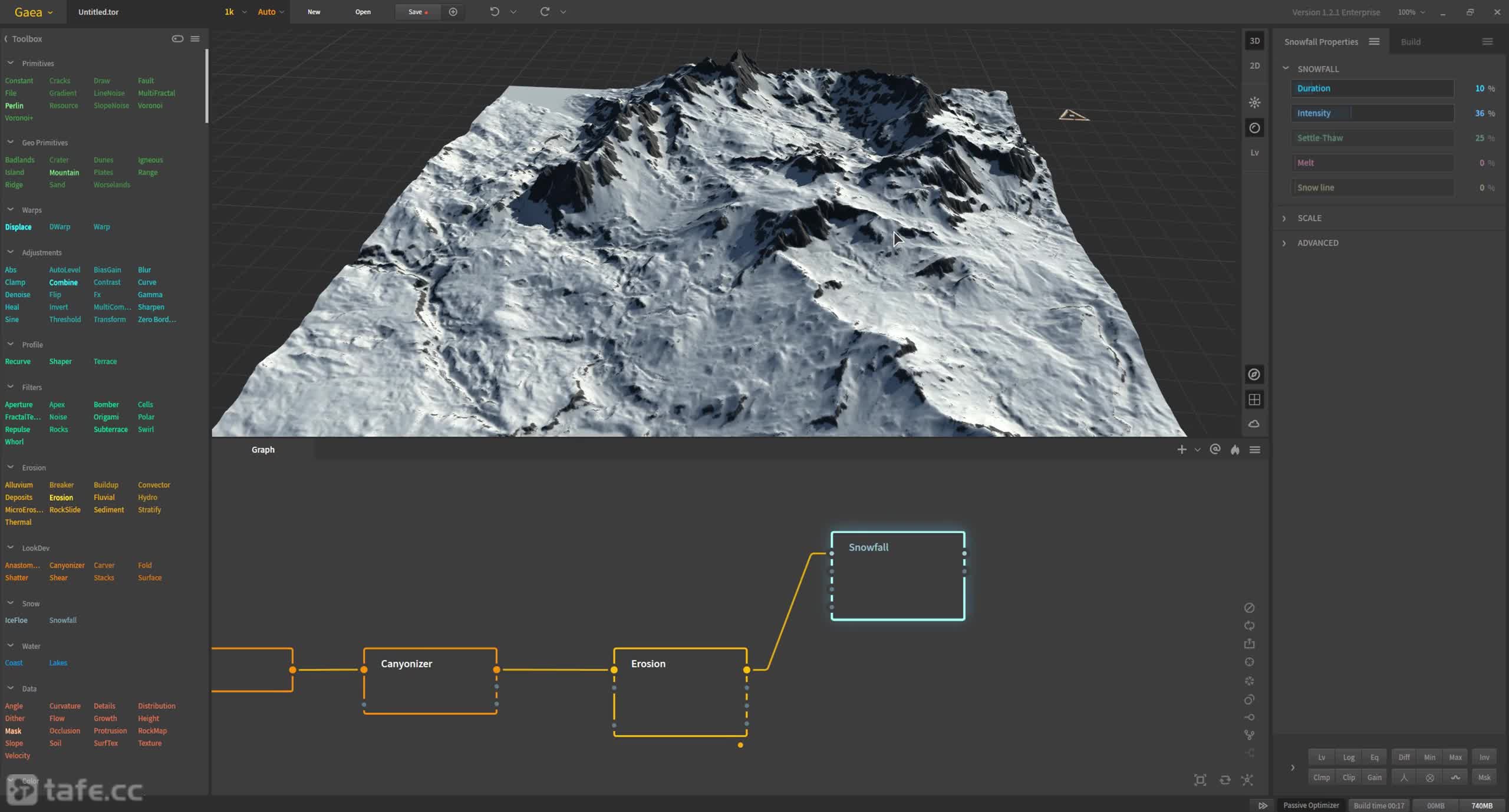The width and height of the screenshot is (1509, 812).
Task: Click the compass icon beside viewport
Action: (x=1254, y=374)
